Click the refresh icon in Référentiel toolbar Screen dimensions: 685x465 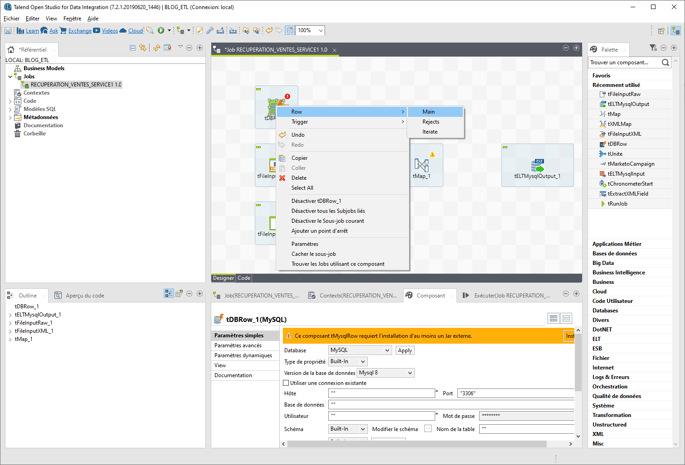(x=156, y=48)
